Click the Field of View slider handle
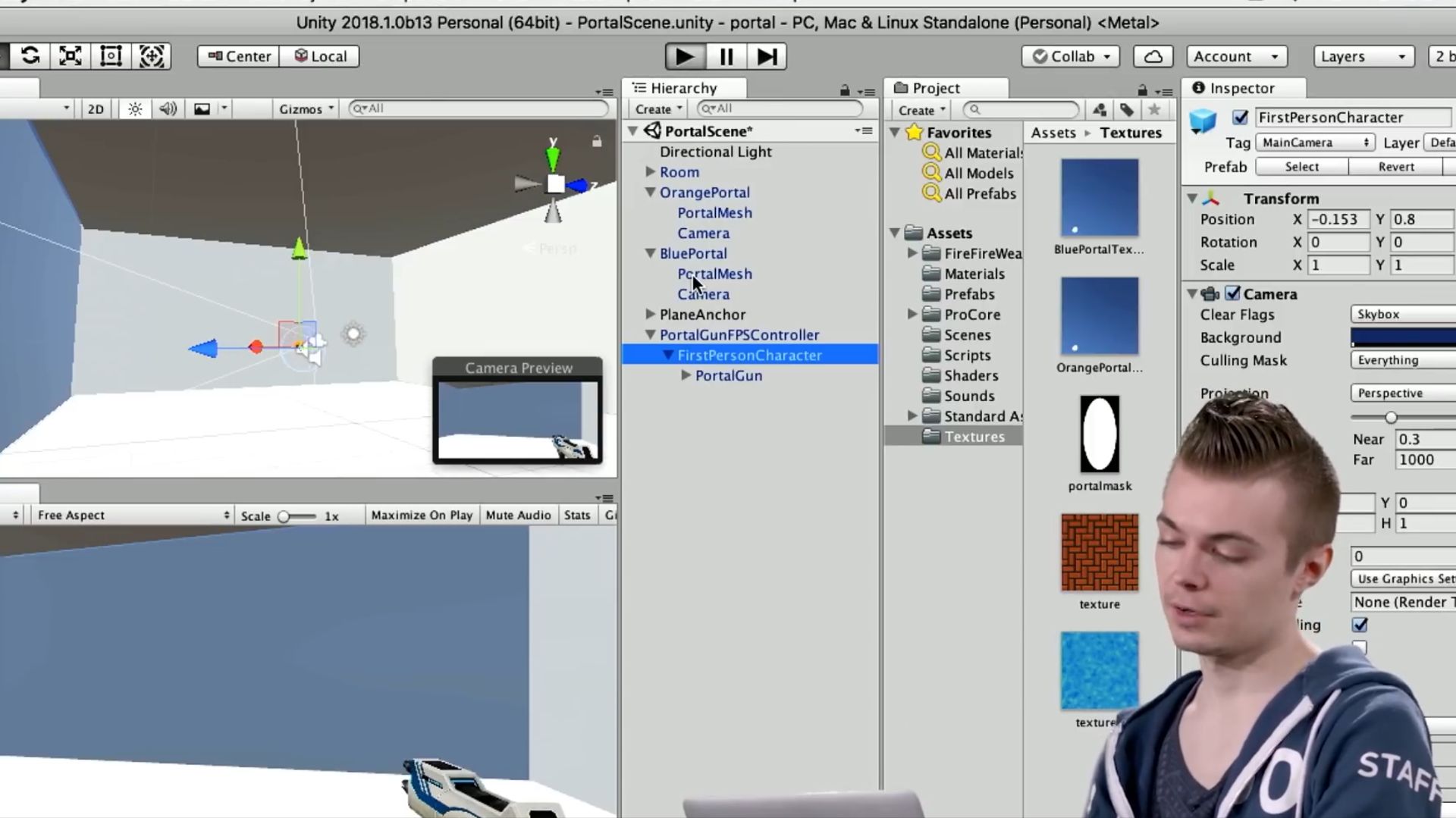The width and height of the screenshot is (1456, 818). click(x=1391, y=418)
